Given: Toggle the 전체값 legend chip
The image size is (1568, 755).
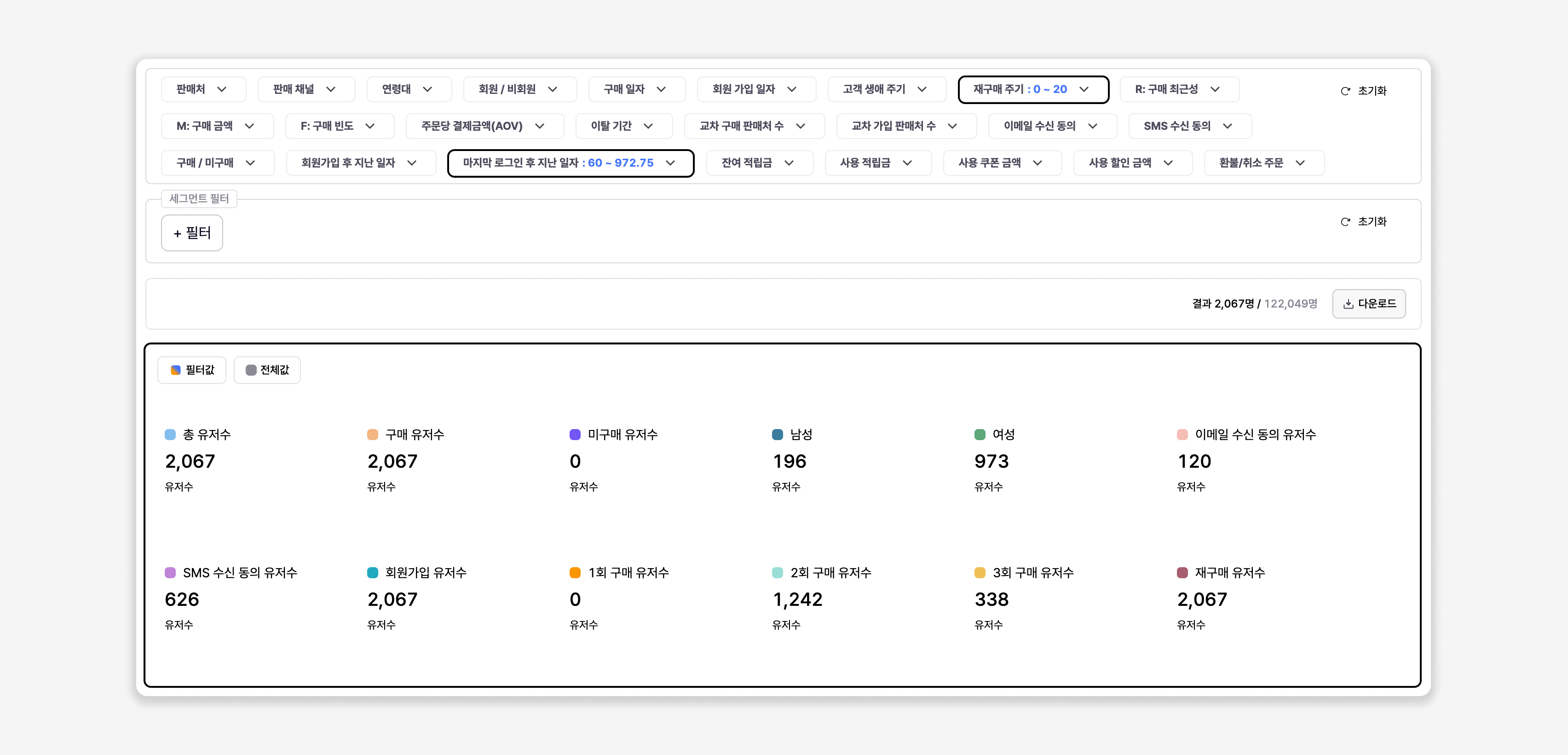Looking at the screenshot, I should tap(267, 370).
